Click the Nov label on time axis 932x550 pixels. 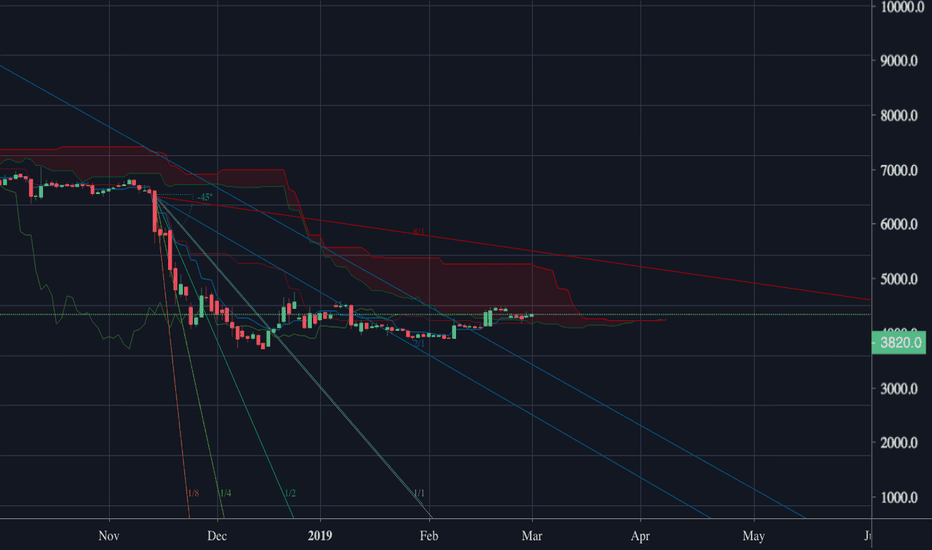(x=109, y=536)
